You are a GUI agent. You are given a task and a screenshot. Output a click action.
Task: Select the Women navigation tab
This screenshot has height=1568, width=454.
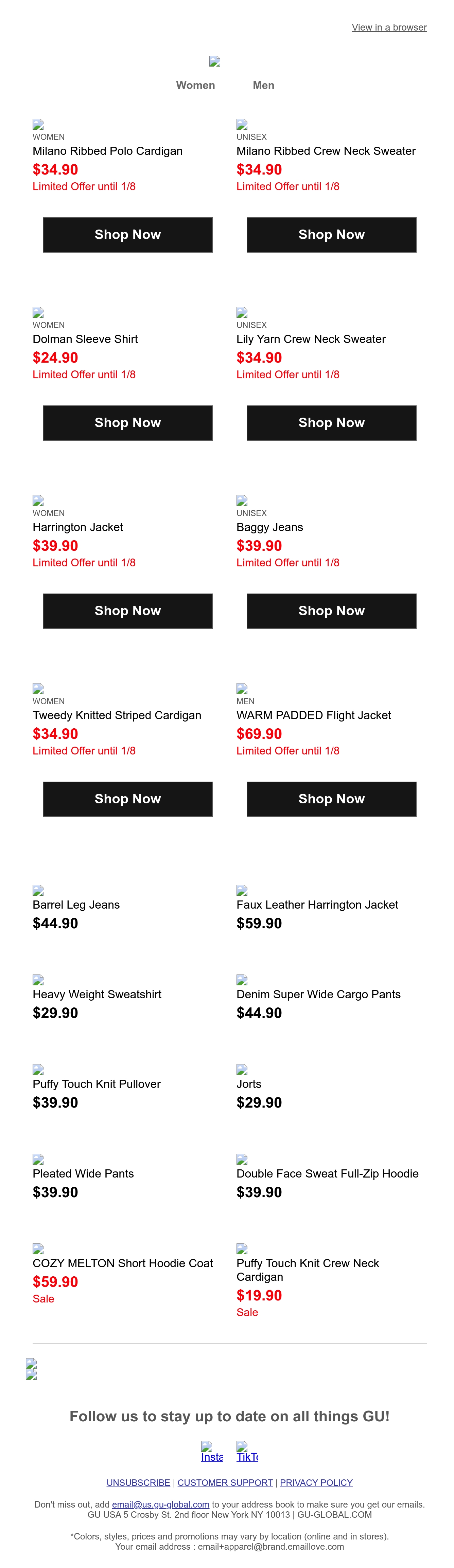click(196, 85)
